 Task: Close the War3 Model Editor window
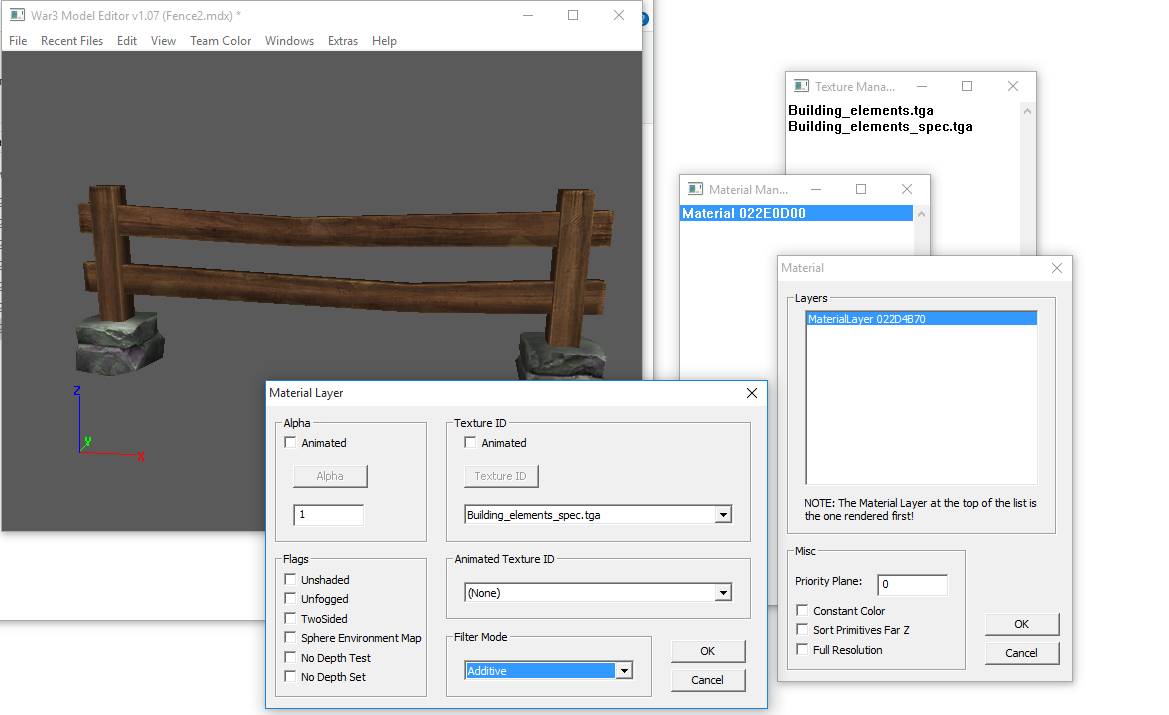point(619,15)
